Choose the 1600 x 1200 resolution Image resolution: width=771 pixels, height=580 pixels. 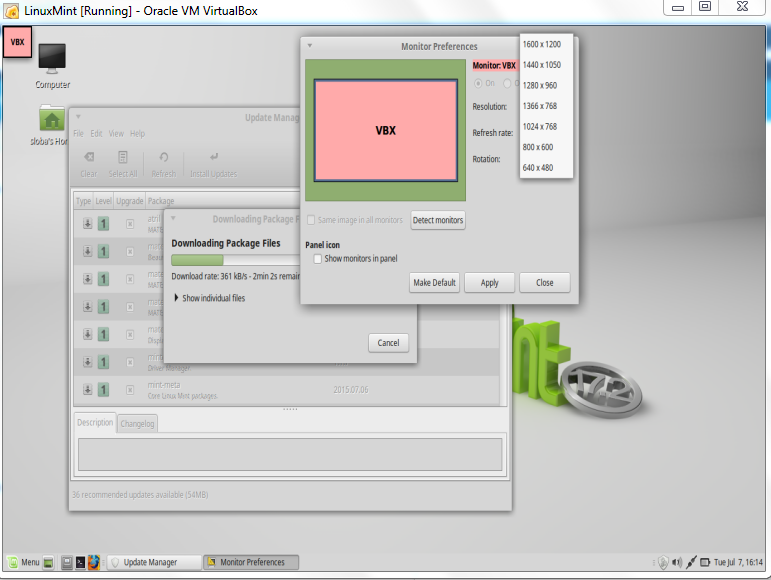(546, 44)
